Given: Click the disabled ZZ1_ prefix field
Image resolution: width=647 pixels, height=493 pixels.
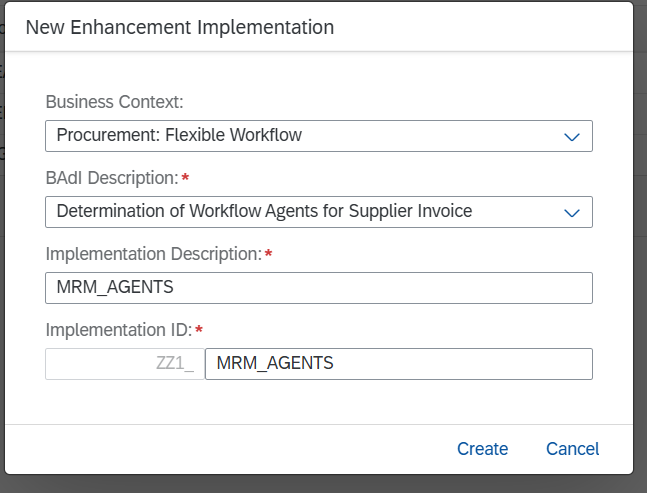Looking at the screenshot, I should 125,364.
